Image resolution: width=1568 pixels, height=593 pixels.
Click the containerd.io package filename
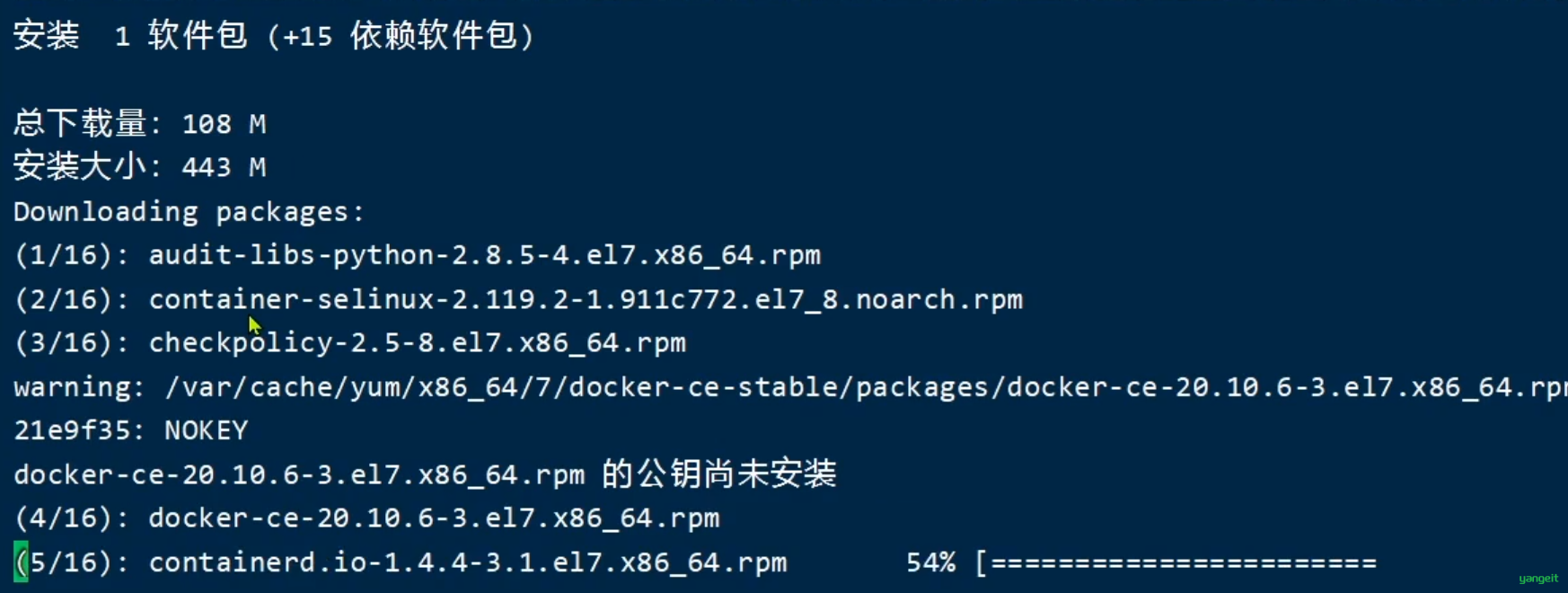468,562
